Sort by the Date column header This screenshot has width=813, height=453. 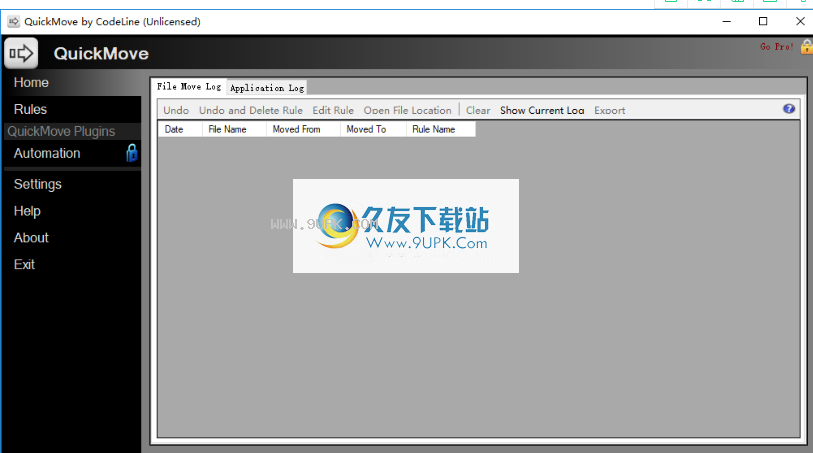[x=180, y=129]
